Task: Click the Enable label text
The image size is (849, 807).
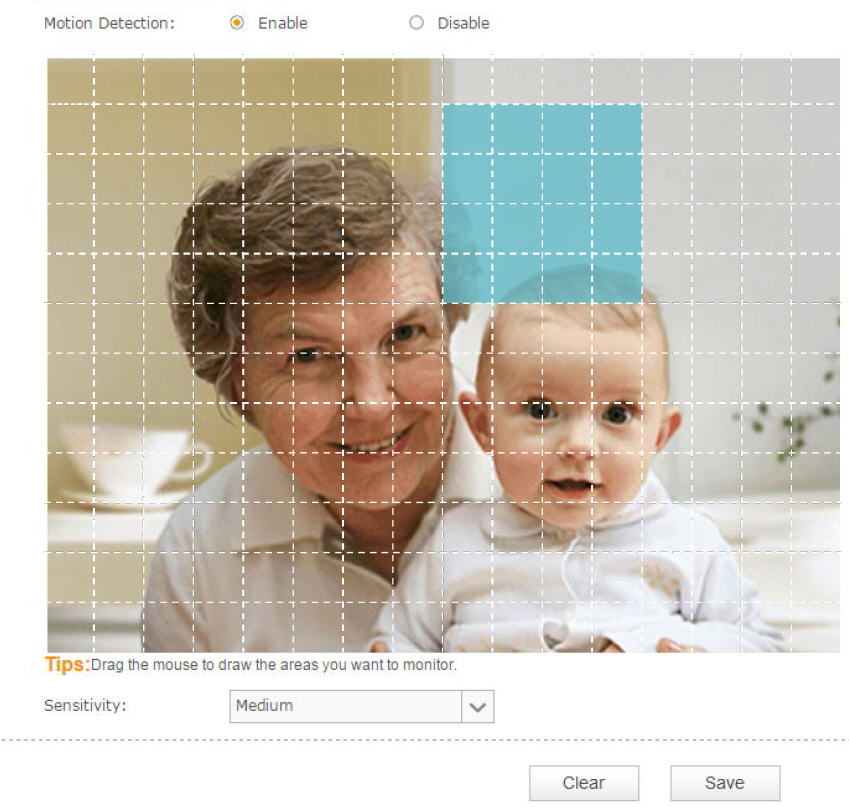Action: pos(283,23)
